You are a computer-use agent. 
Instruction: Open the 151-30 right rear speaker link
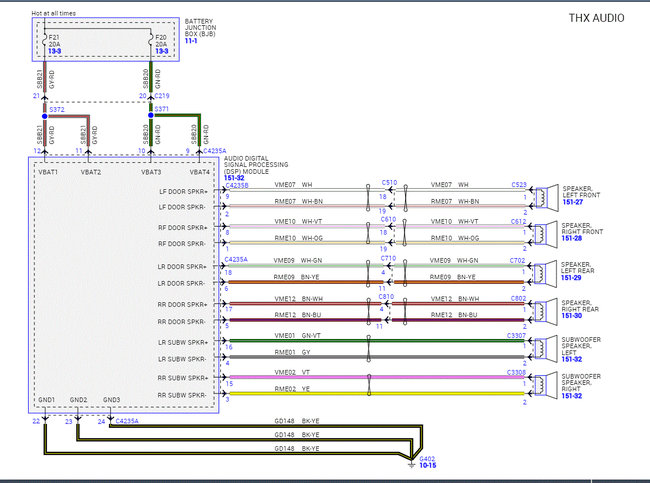click(x=575, y=317)
